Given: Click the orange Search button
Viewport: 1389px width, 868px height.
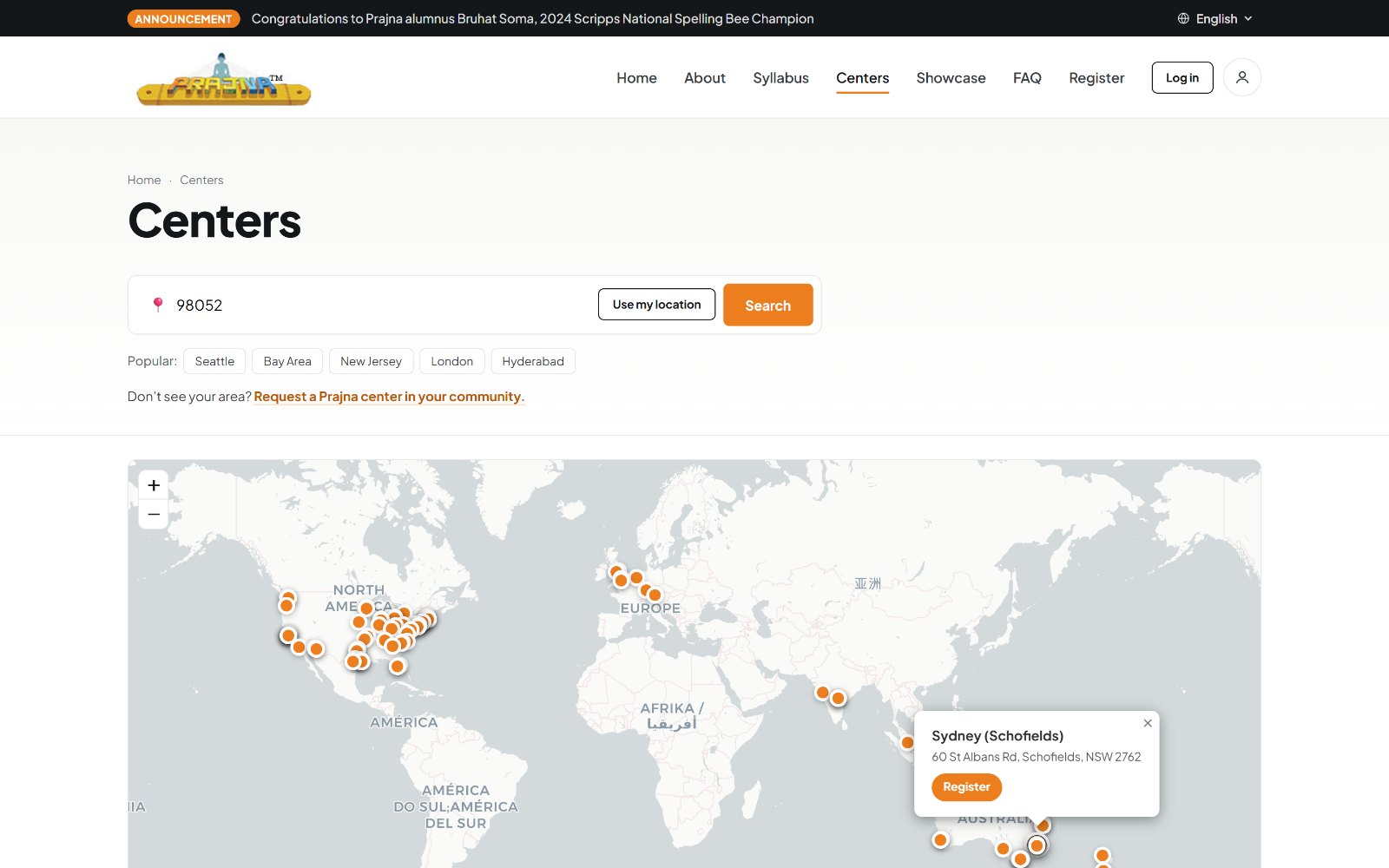Looking at the screenshot, I should [x=767, y=305].
